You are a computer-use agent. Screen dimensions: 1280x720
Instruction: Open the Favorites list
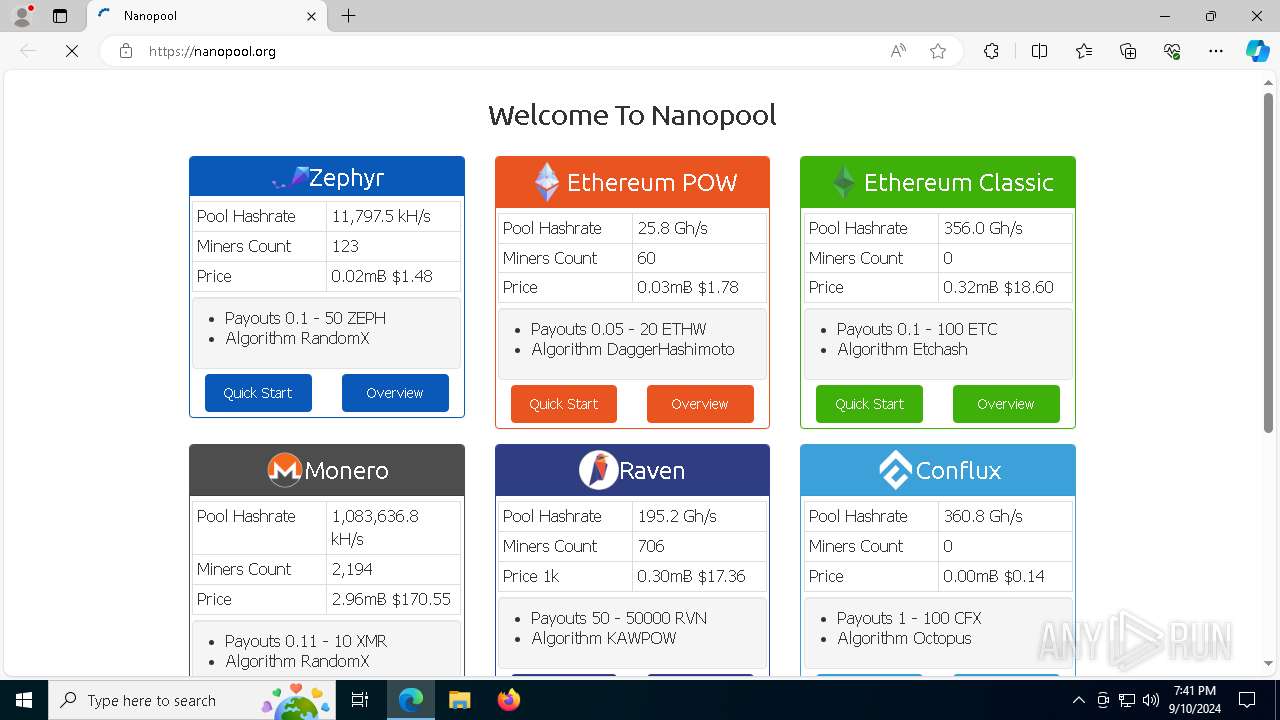1084,51
